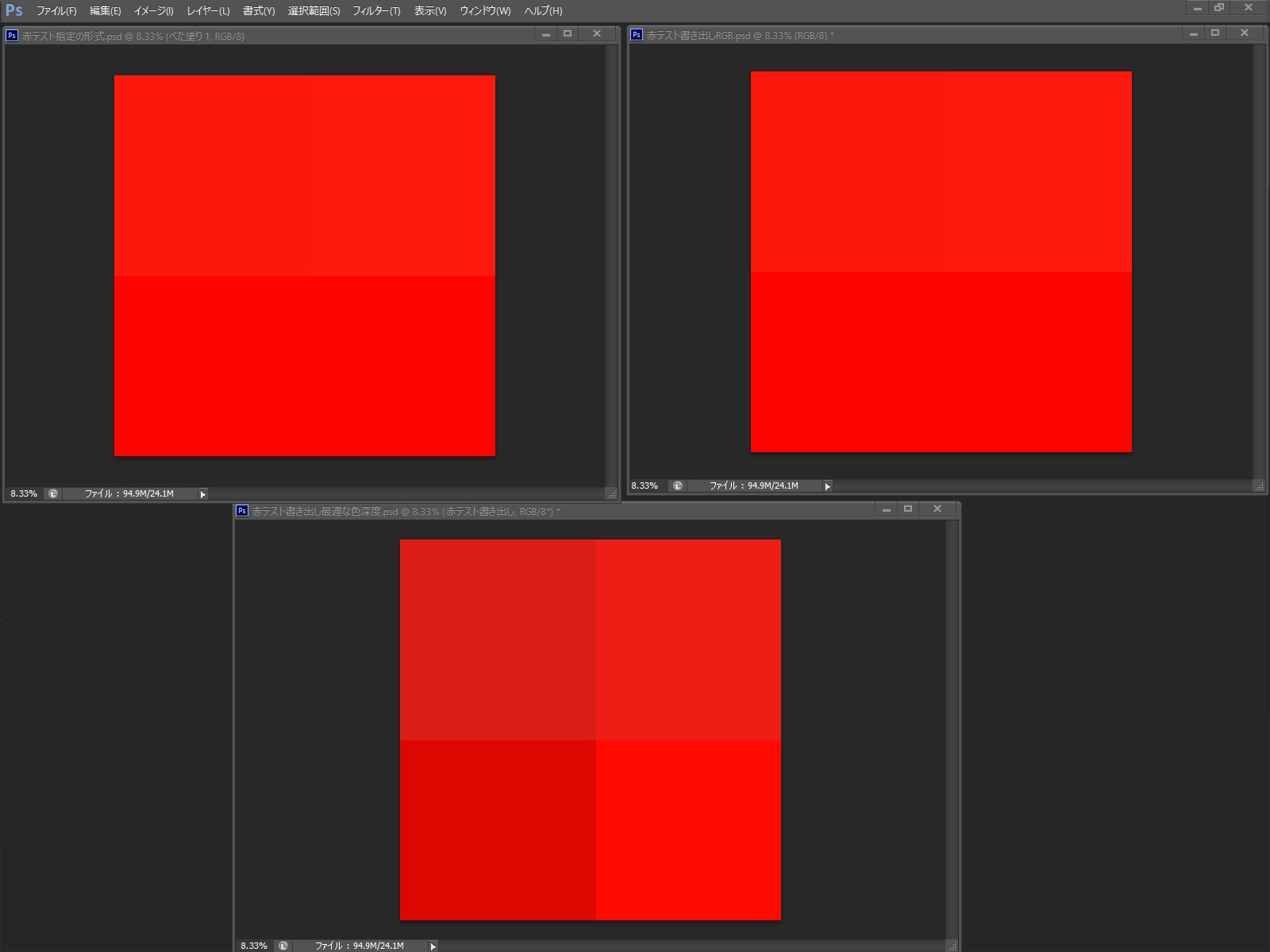Open the 表示(V) menu
Screen dimensions: 1270x952
click(430, 11)
